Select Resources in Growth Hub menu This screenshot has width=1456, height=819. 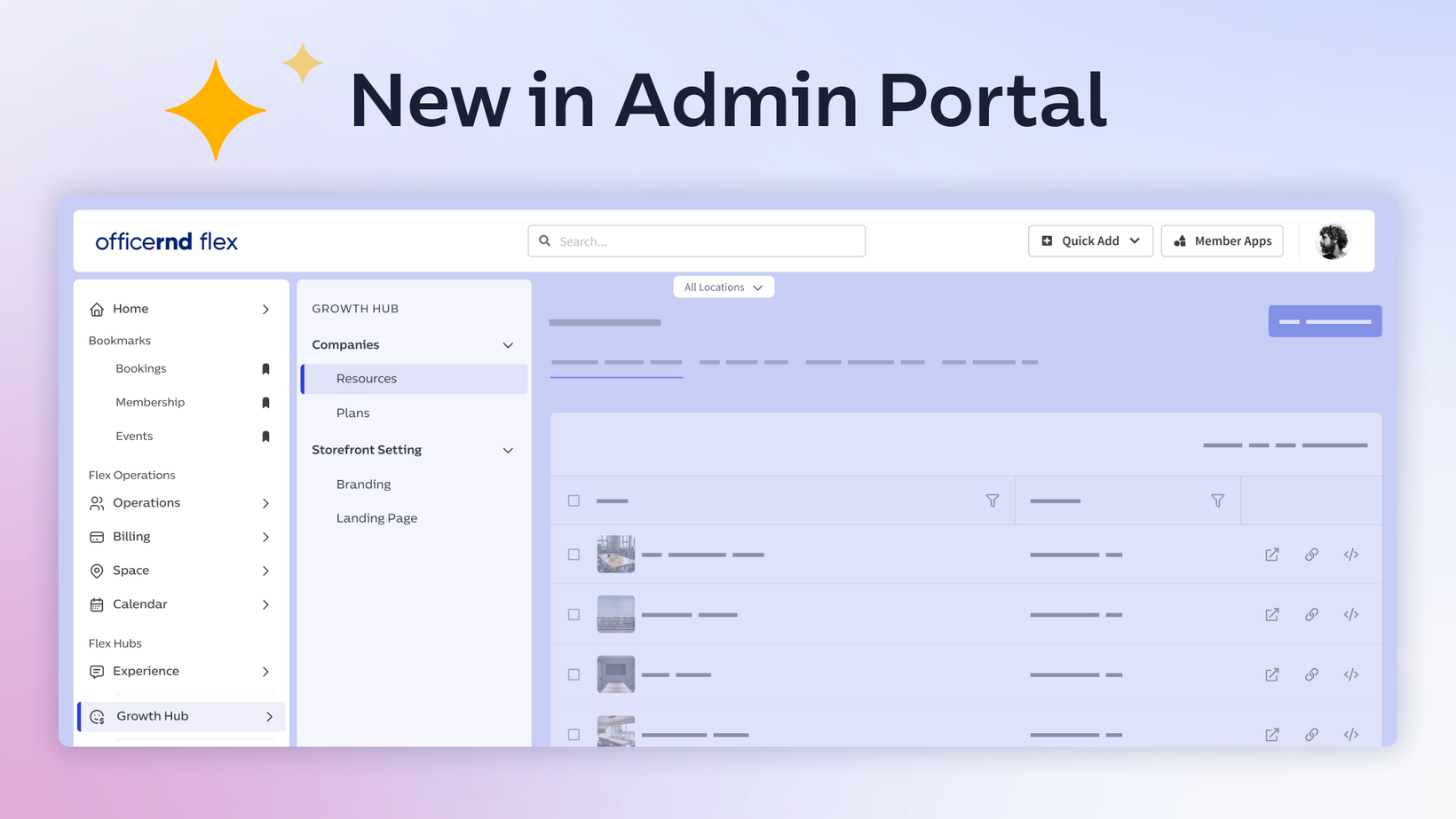[415, 379]
